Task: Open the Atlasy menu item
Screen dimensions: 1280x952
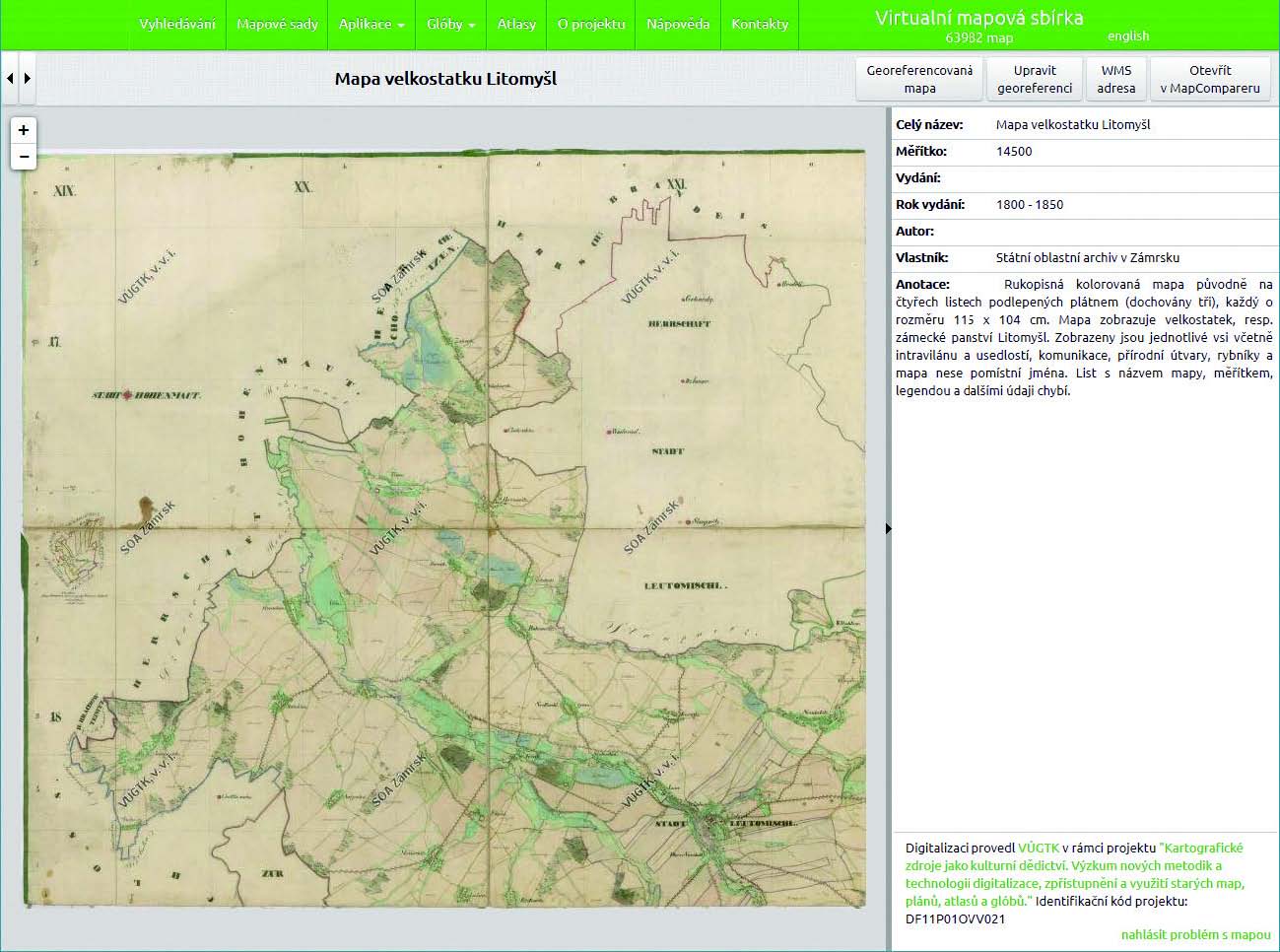Action: pyautogui.click(x=516, y=24)
